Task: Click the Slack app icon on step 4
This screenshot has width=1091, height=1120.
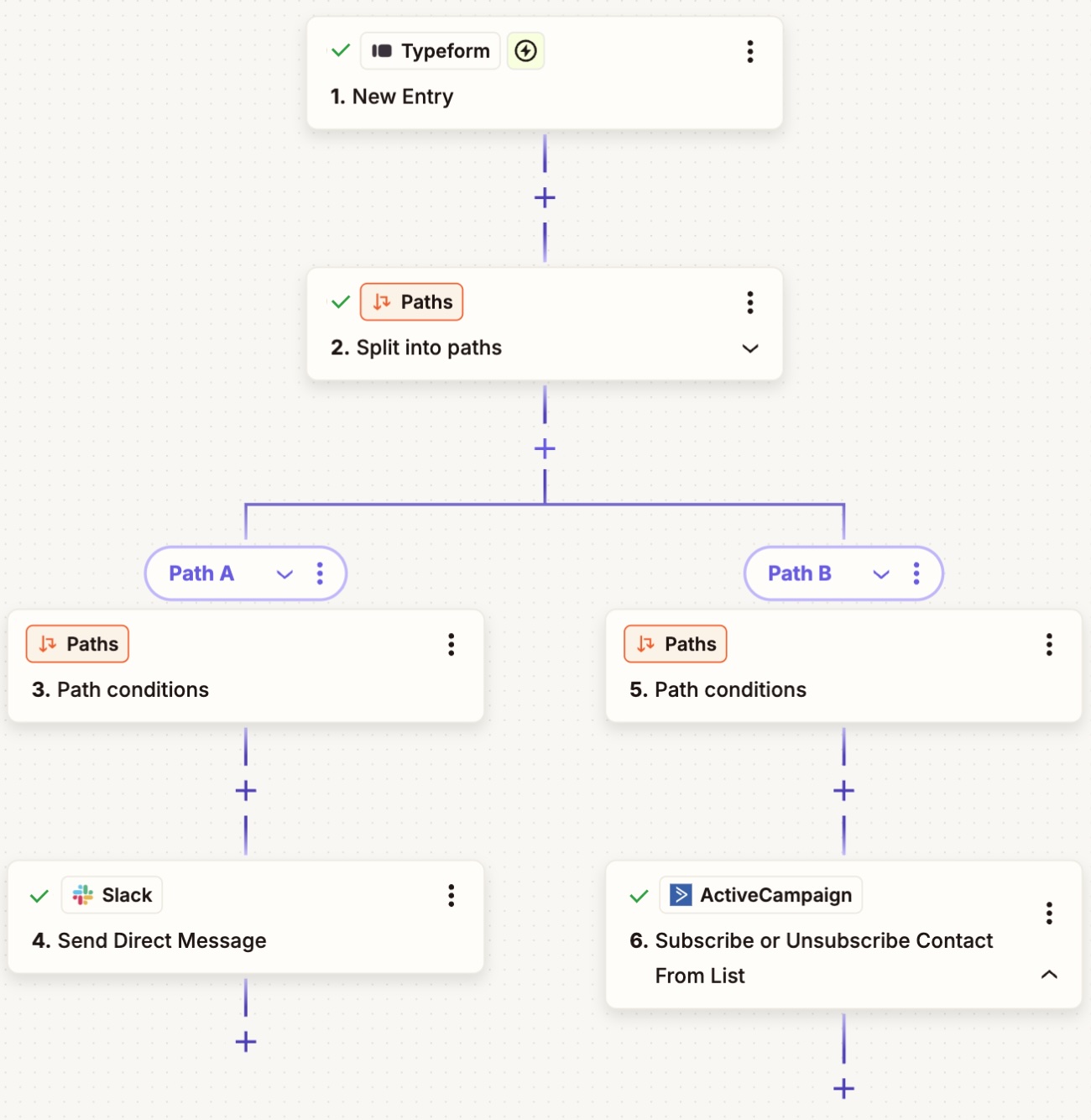Action: pos(83,894)
